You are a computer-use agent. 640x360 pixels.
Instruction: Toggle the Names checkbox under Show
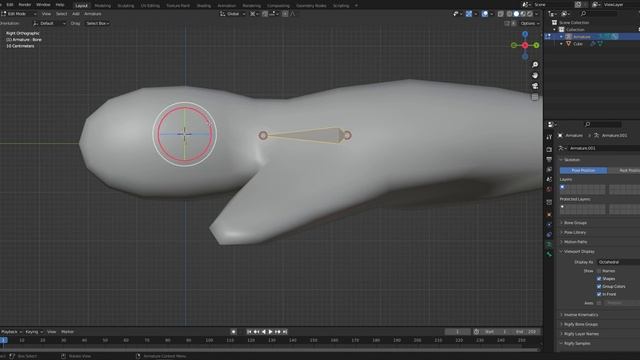(599, 271)
